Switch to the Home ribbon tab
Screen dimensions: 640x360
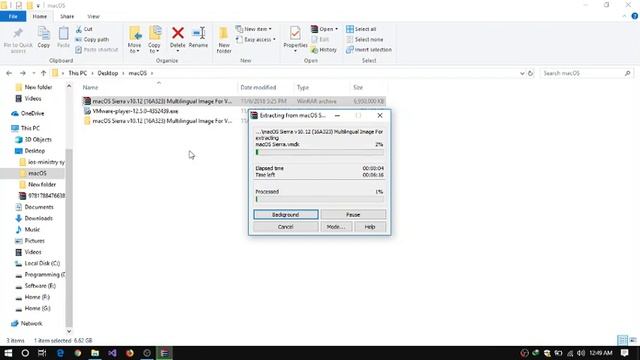coord(40,16)
